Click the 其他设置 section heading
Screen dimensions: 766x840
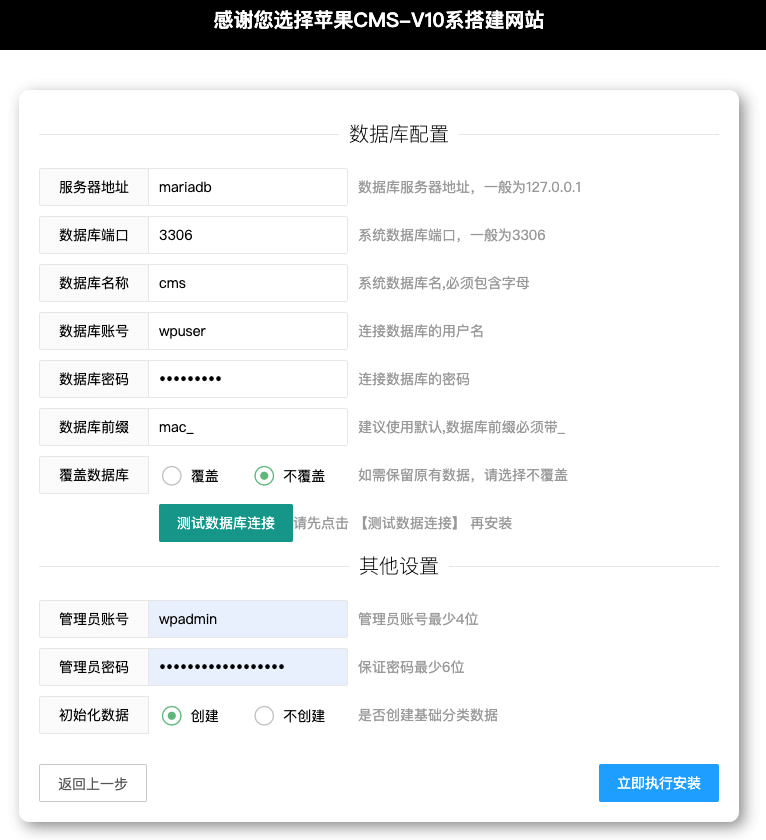(x=399, y=566)
